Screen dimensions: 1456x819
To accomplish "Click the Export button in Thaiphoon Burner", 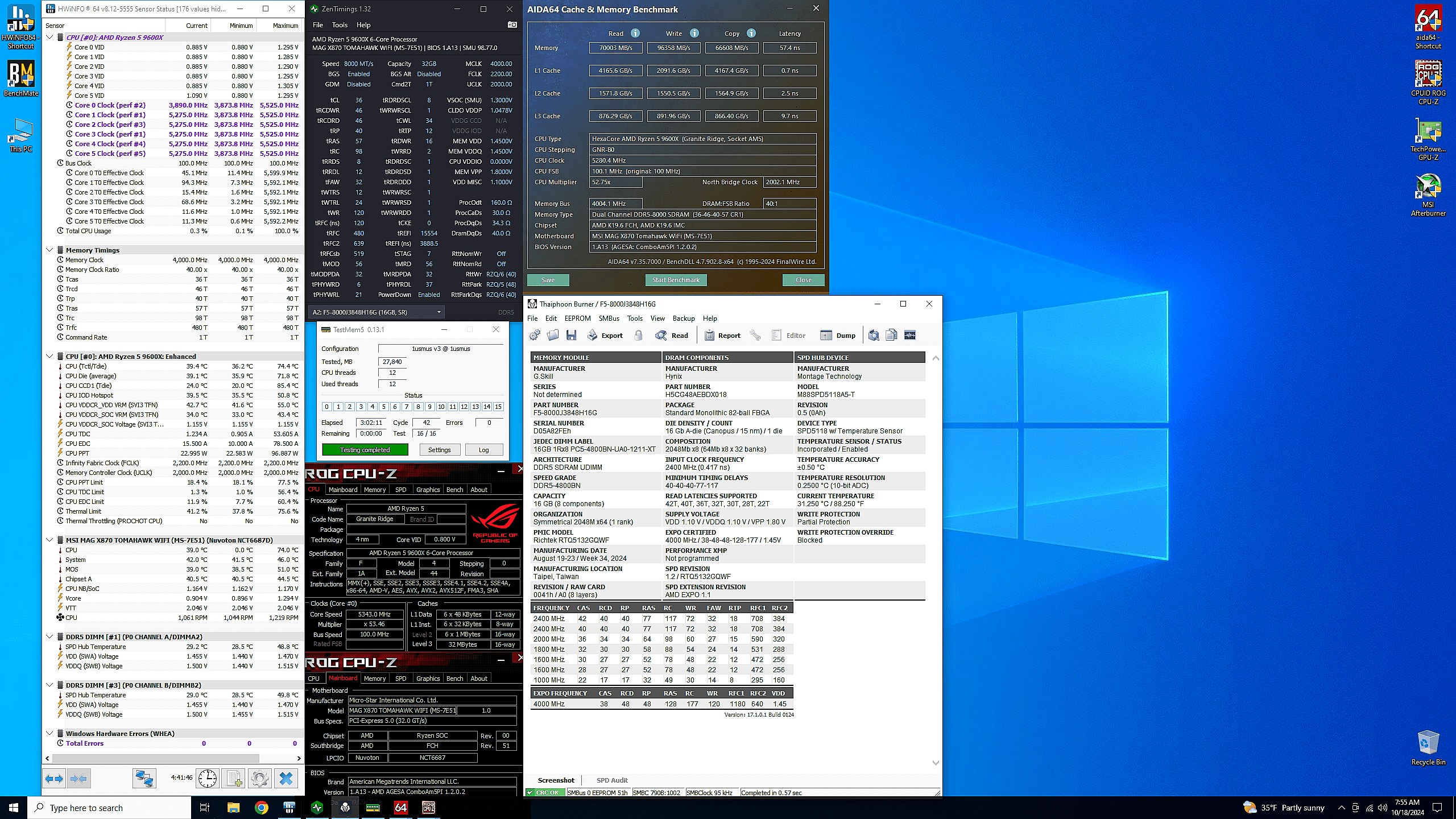I will pyautogui.click(x=605, y=336).
